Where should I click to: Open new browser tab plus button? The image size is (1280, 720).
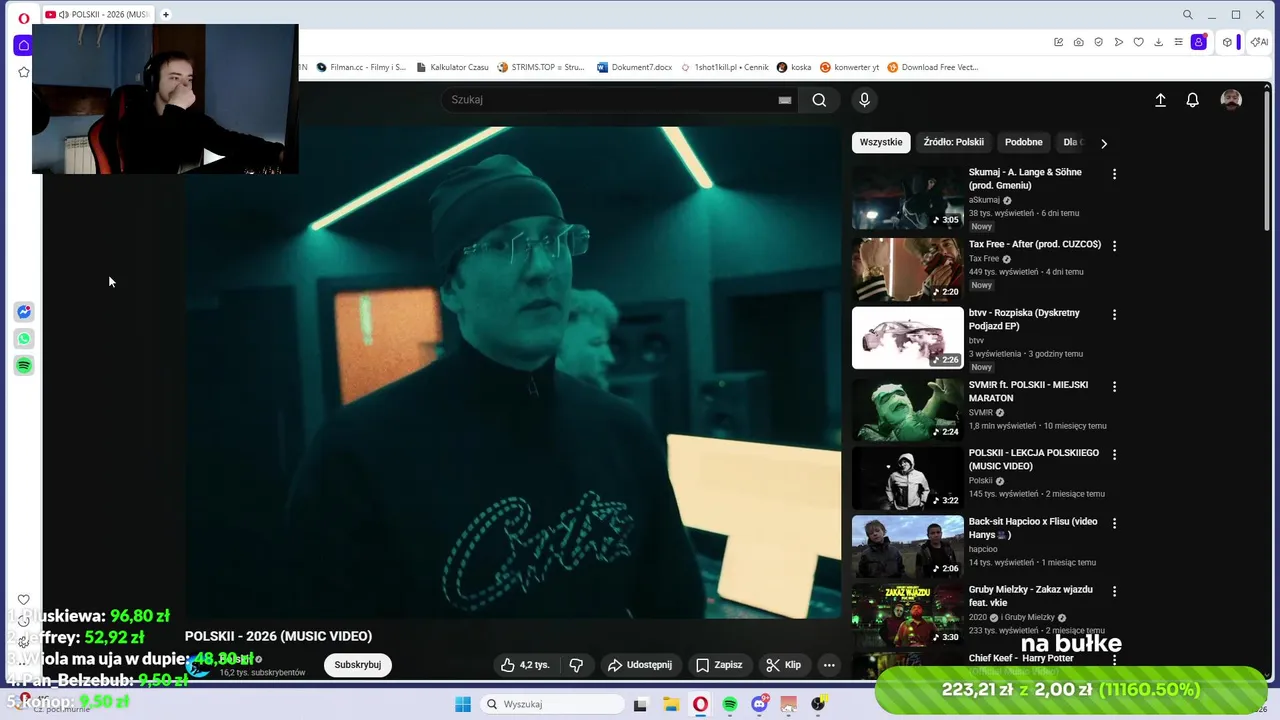pyautogui.click(x=166, y=14)
